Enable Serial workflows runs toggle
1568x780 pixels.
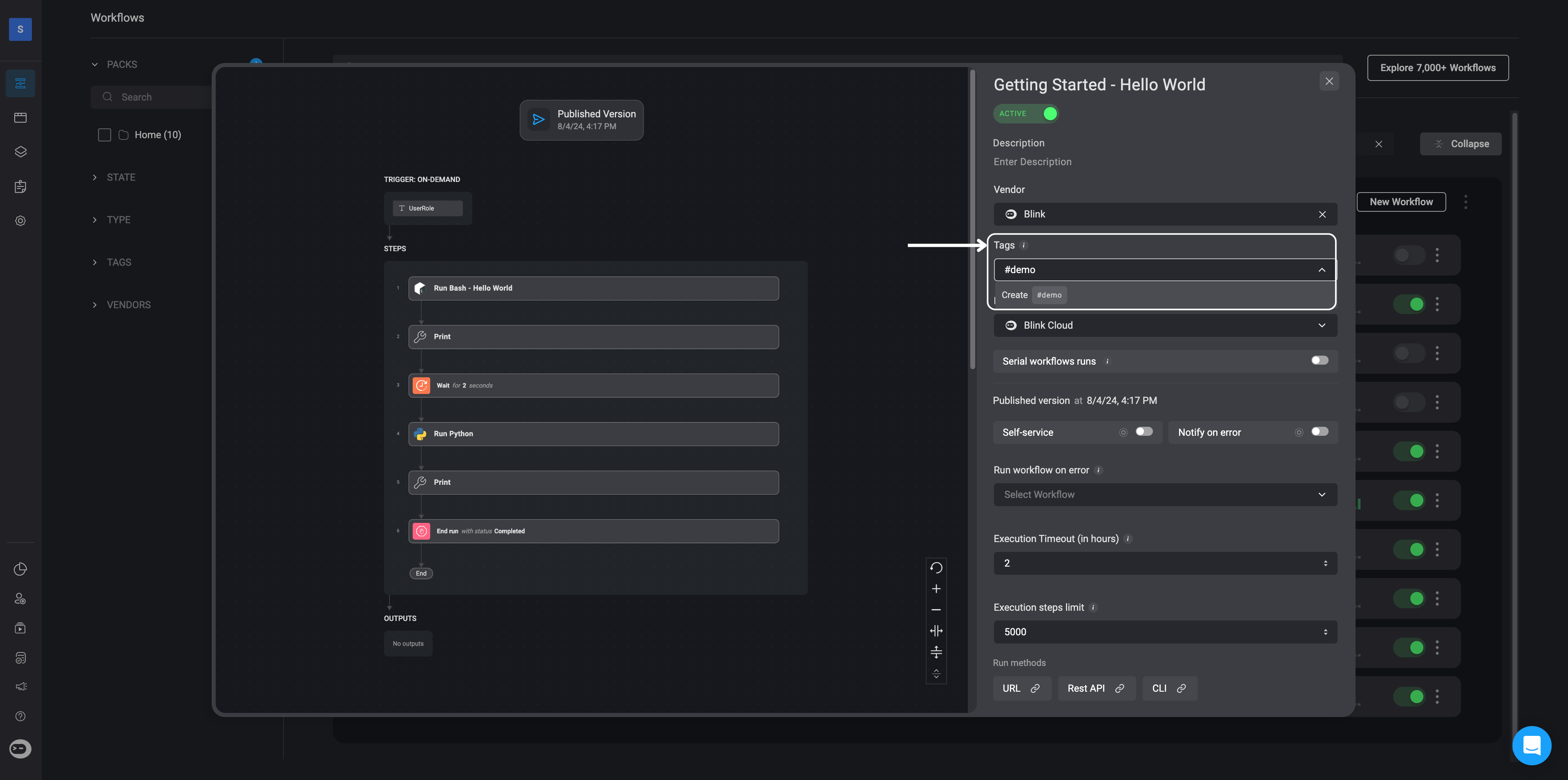coord(1320,361)
